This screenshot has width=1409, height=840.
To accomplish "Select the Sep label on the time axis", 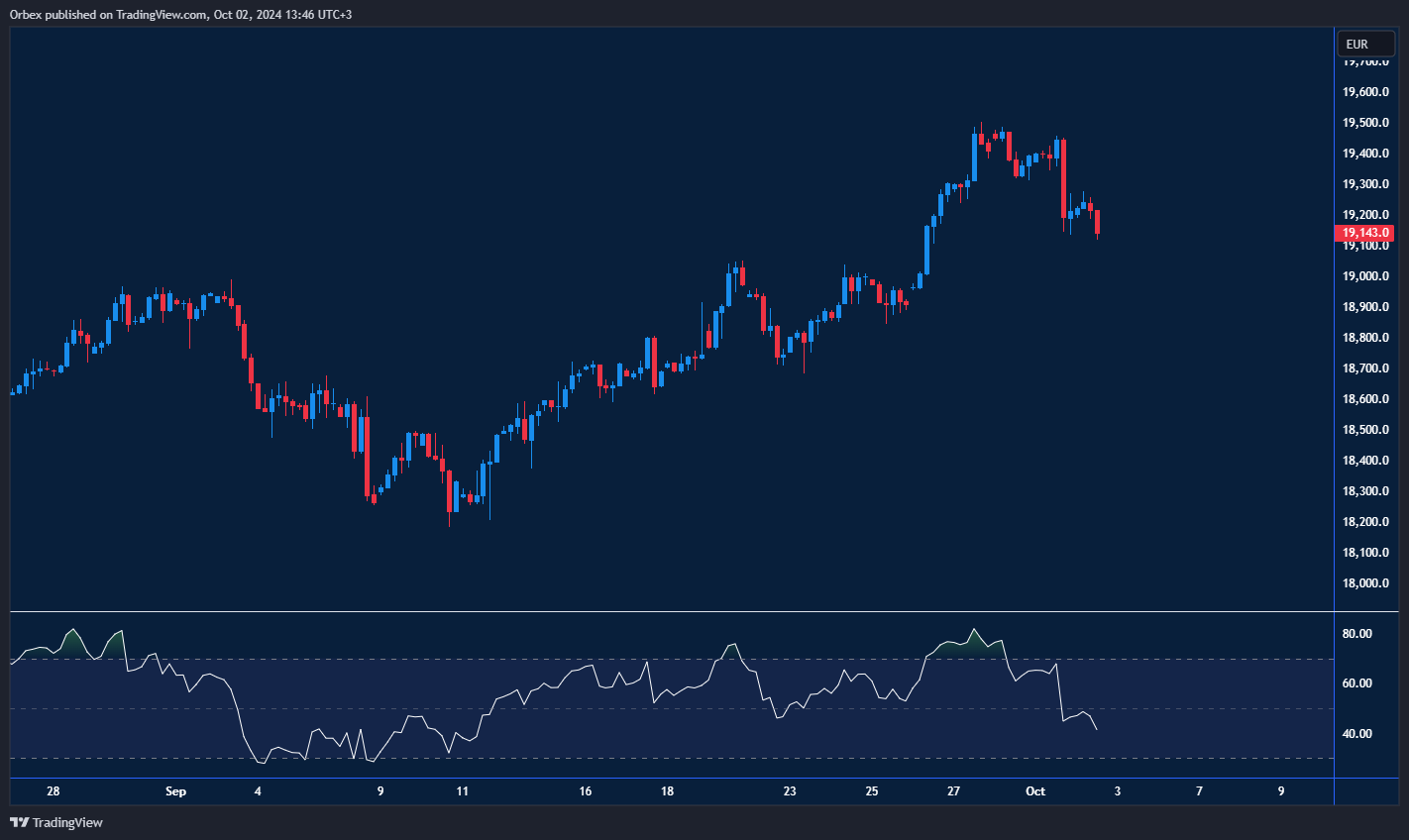I will (175, 790).
